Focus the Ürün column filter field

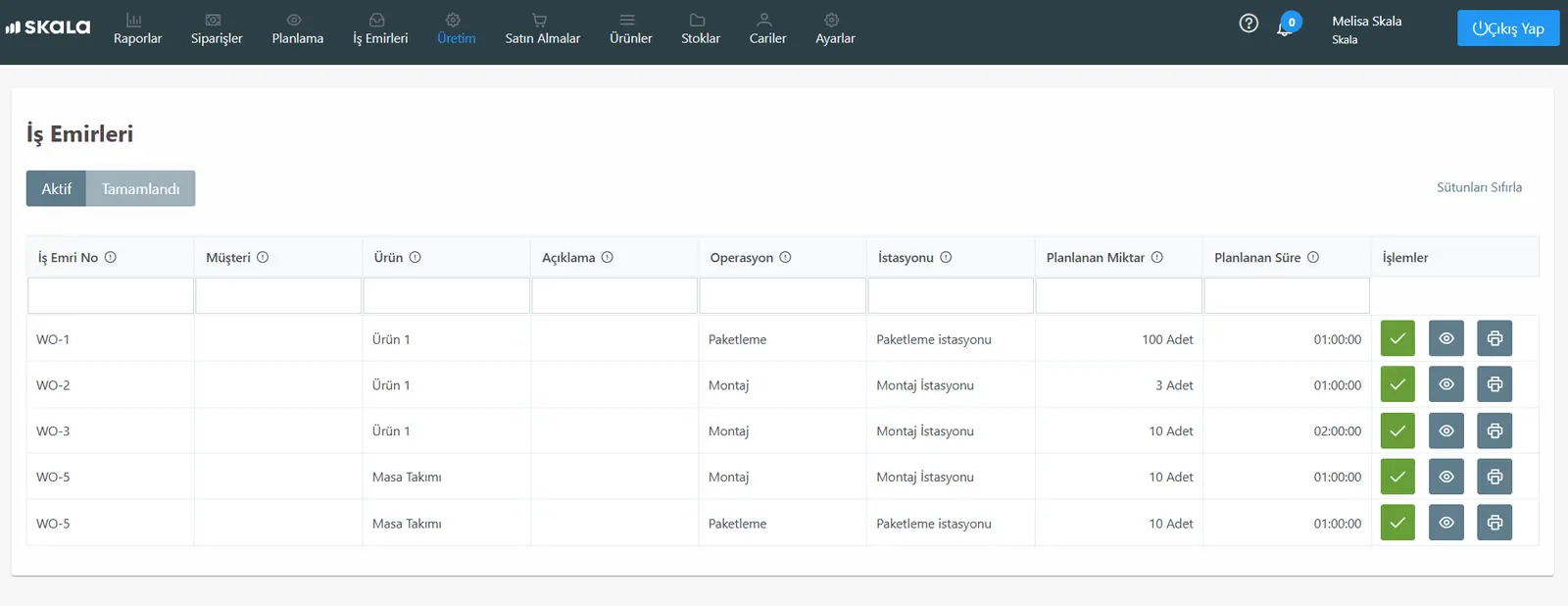pyautogui.click(x=447, y=295)
